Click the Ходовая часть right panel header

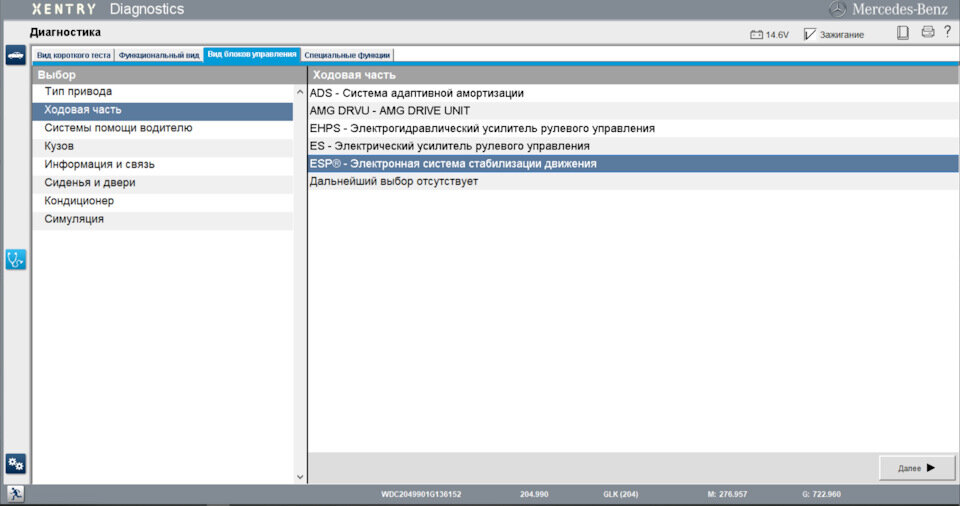(x=633, y=75)
